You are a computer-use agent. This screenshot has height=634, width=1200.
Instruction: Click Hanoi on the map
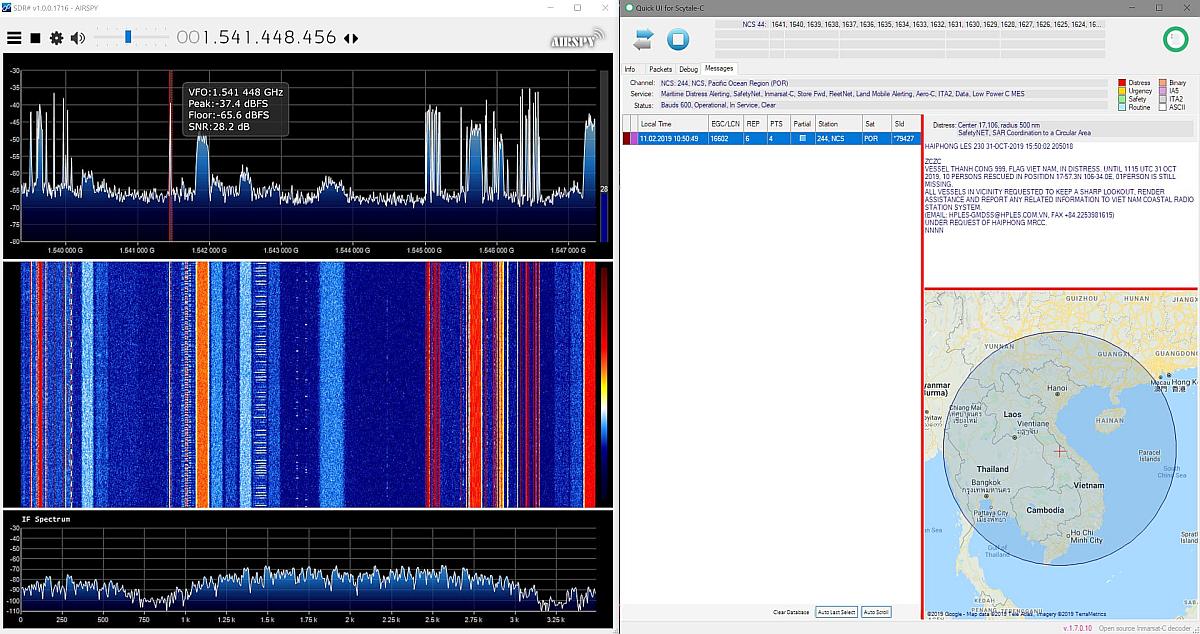click(1056, 388)
